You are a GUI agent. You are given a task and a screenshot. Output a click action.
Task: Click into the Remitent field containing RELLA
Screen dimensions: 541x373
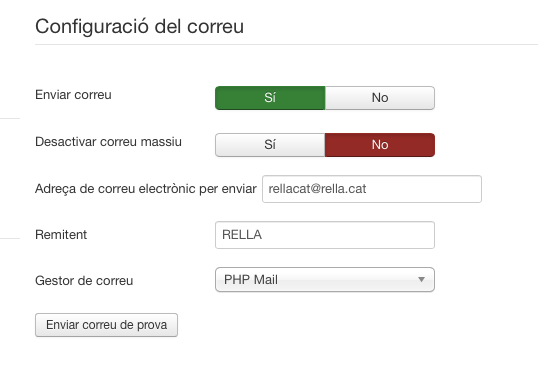click(325, 235)
